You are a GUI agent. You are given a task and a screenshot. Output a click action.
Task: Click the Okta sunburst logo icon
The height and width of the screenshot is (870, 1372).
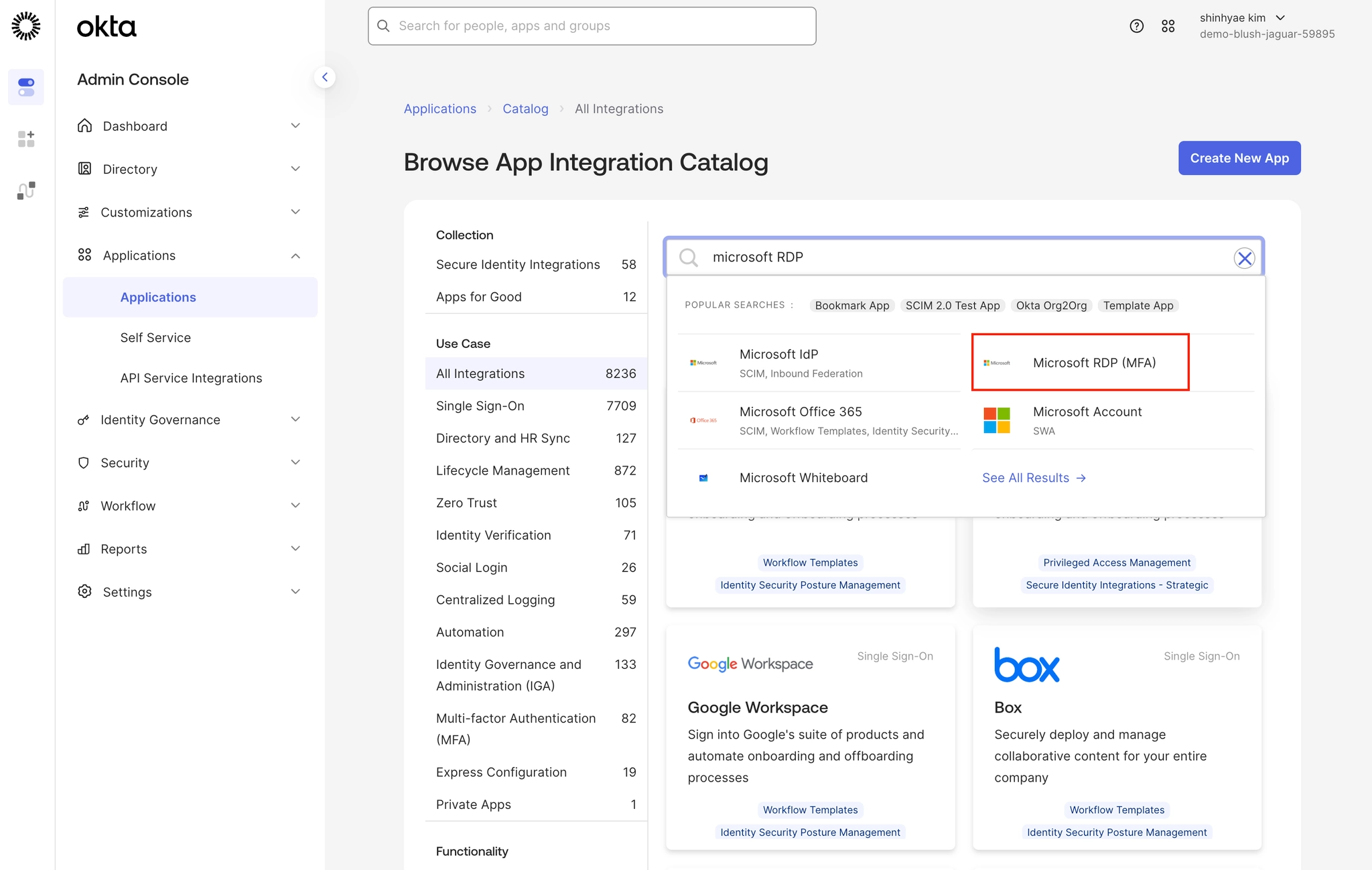click(26, 26)
